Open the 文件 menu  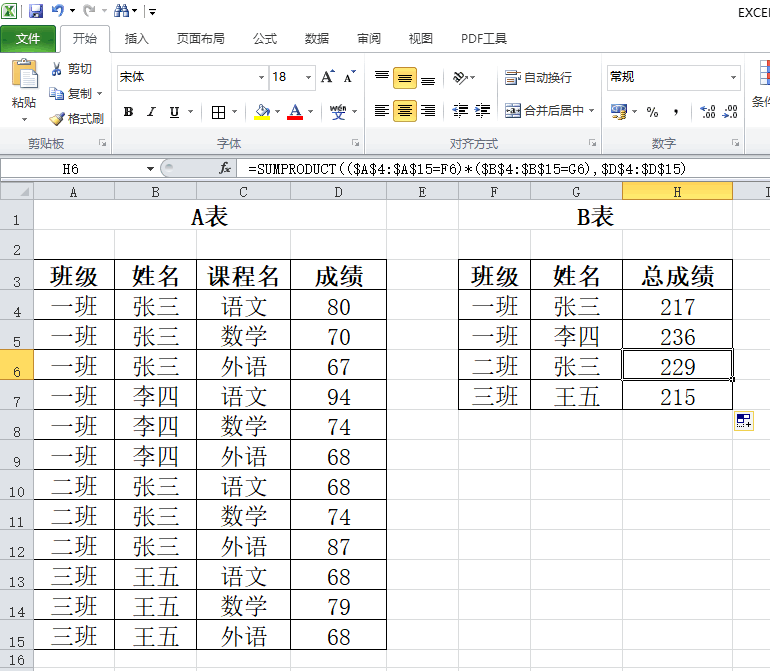(x=28, y=39)
